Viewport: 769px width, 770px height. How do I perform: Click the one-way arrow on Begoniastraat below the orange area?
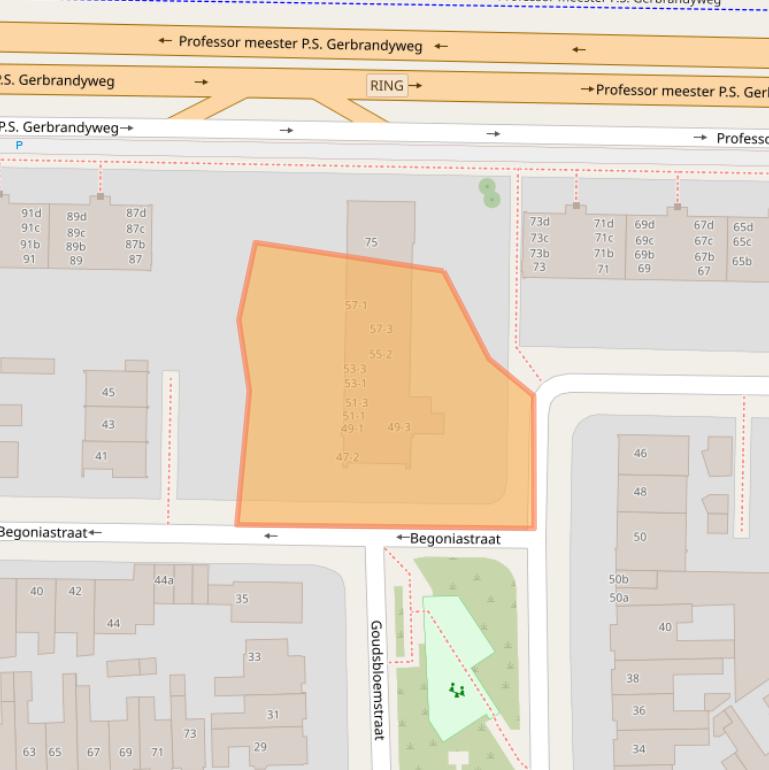(271, 536)
